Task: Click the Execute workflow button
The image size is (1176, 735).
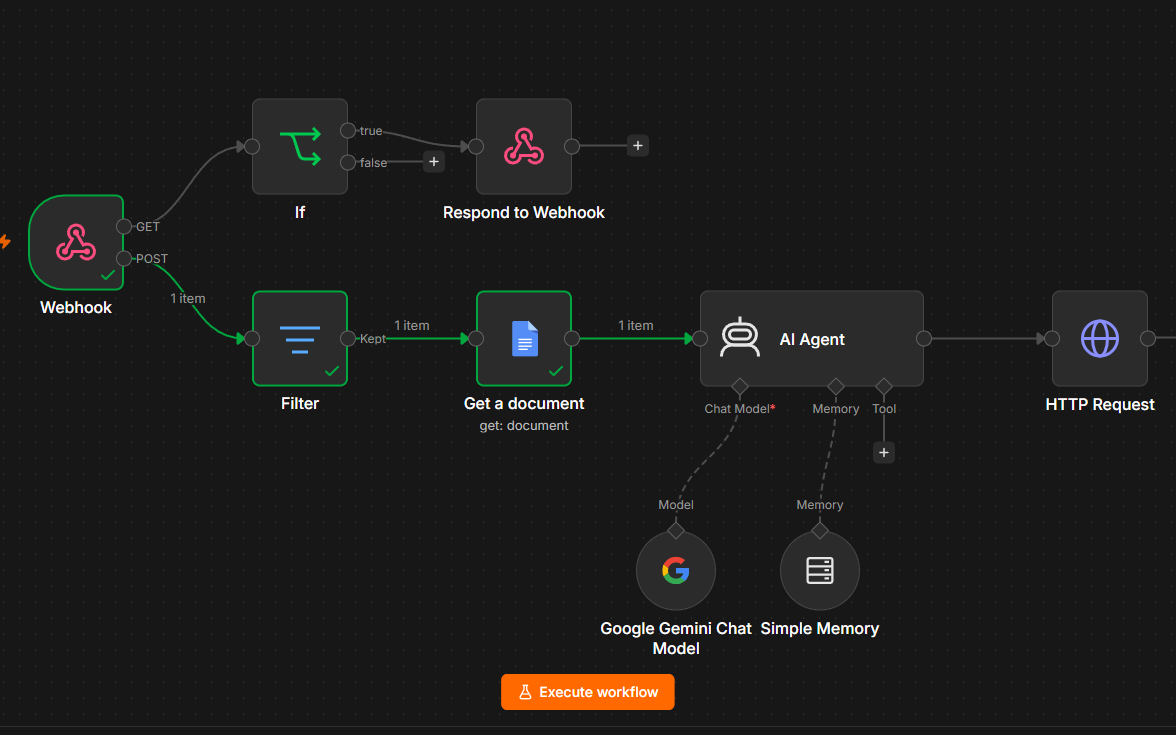Action: tap(587, 692)
